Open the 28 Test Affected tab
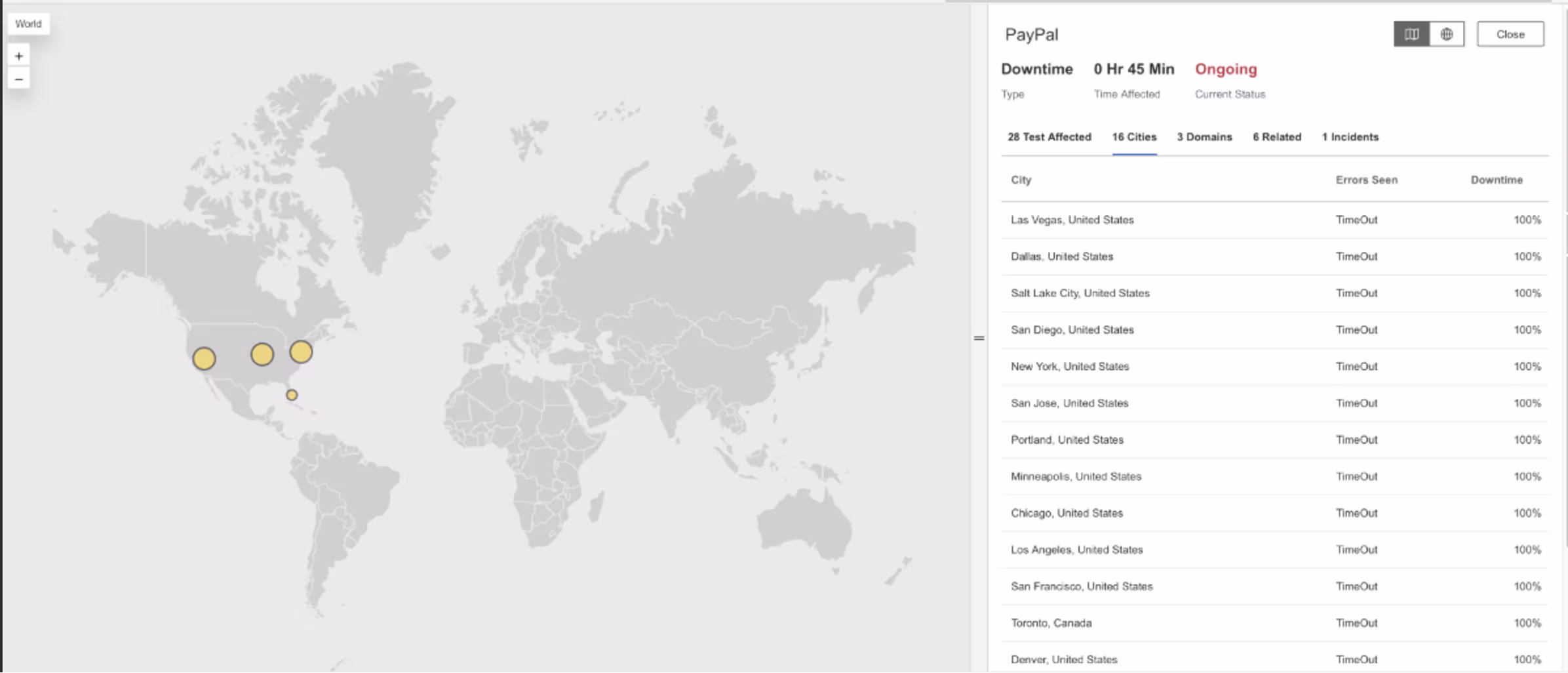The width and height of the screenshot is (1568, 673). tap(1049, 137)
